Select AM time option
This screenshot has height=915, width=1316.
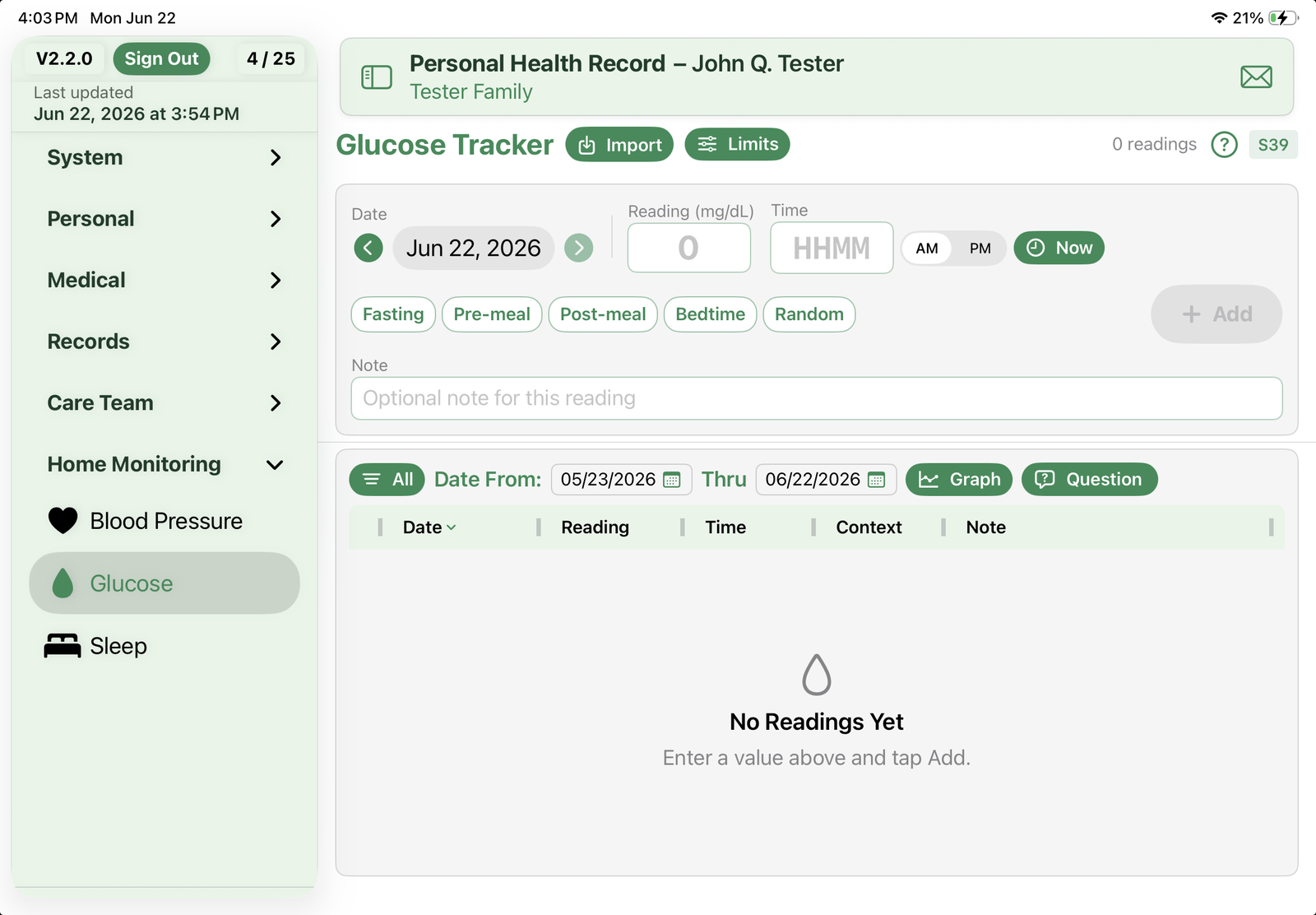point(927,248)
